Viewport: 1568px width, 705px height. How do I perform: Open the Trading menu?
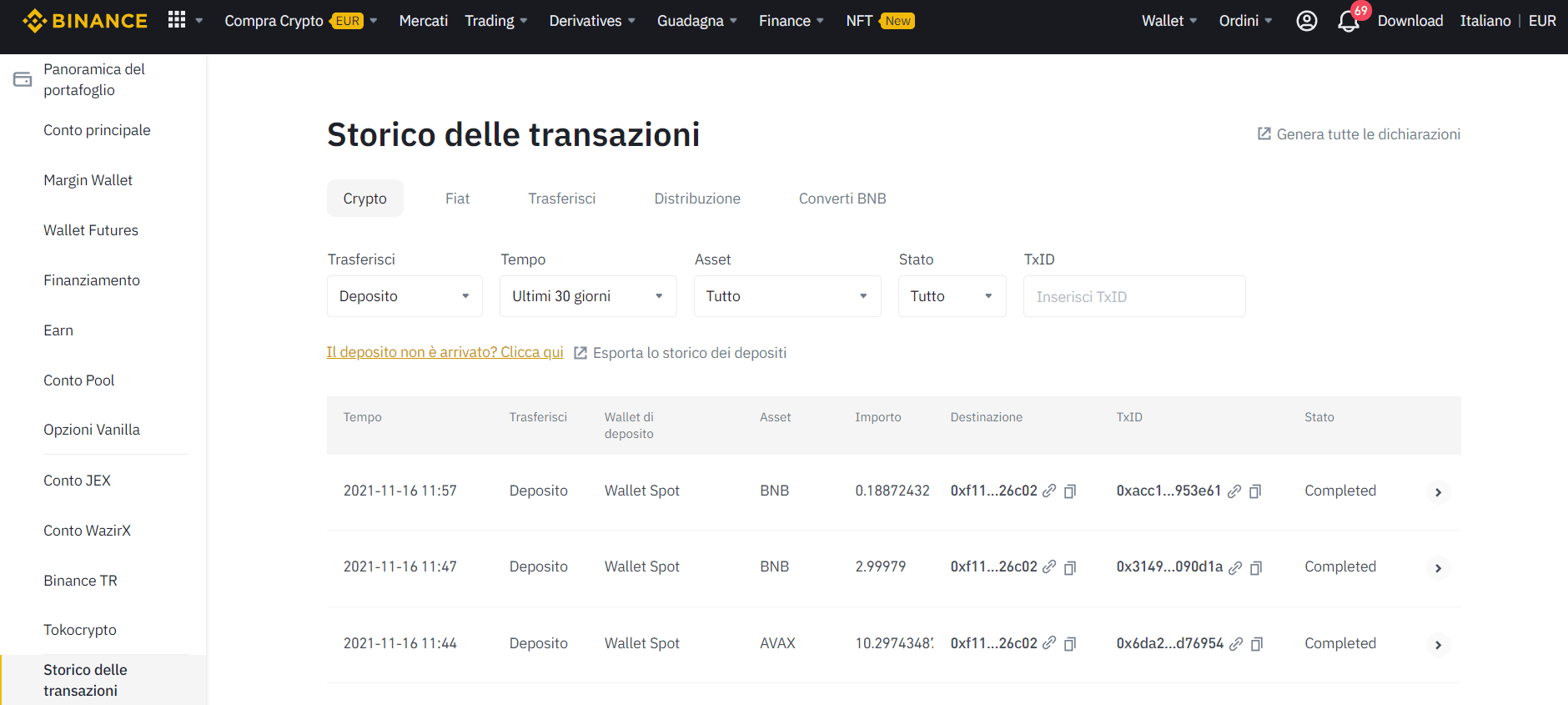pos(495,21)
